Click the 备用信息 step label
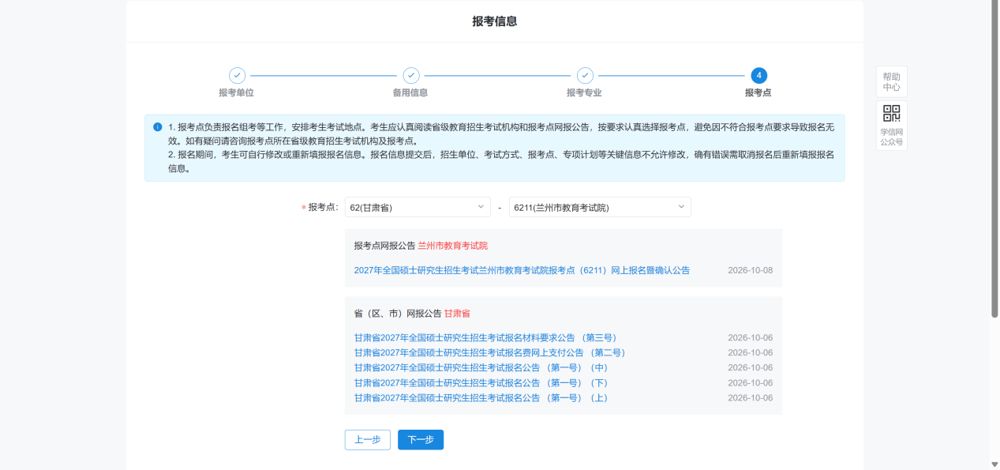Viewport: 1000px width, 470px height. click(410, 93)
